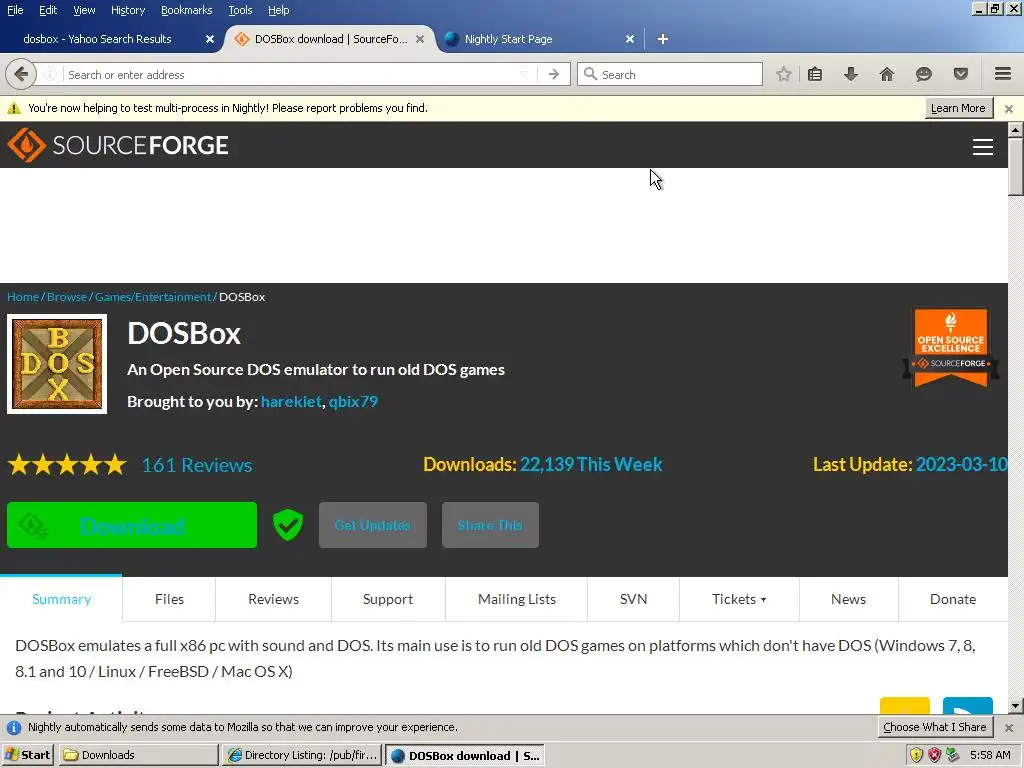Viewport: 1024px width, 768px height.
Task: Click the Open Source Excellence badge
Action: (950, 348)
